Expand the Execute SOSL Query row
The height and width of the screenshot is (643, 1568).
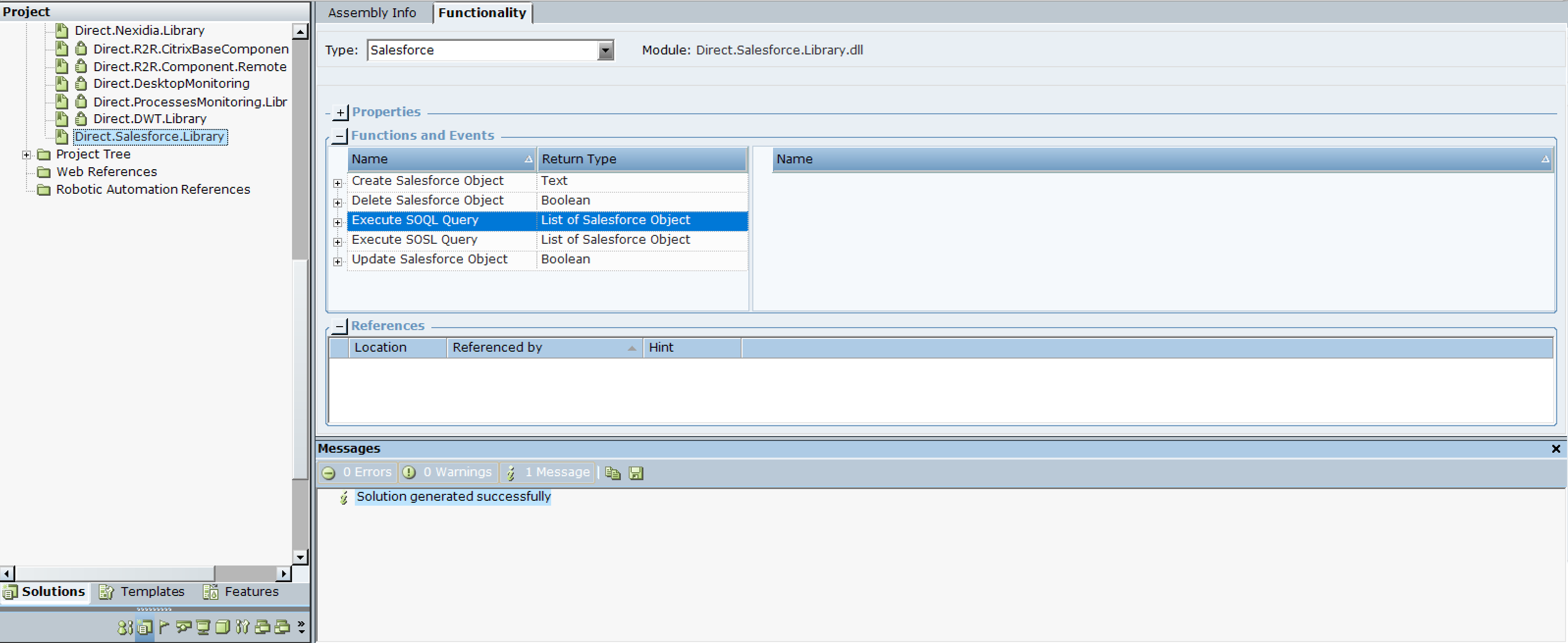coord(338,242)
